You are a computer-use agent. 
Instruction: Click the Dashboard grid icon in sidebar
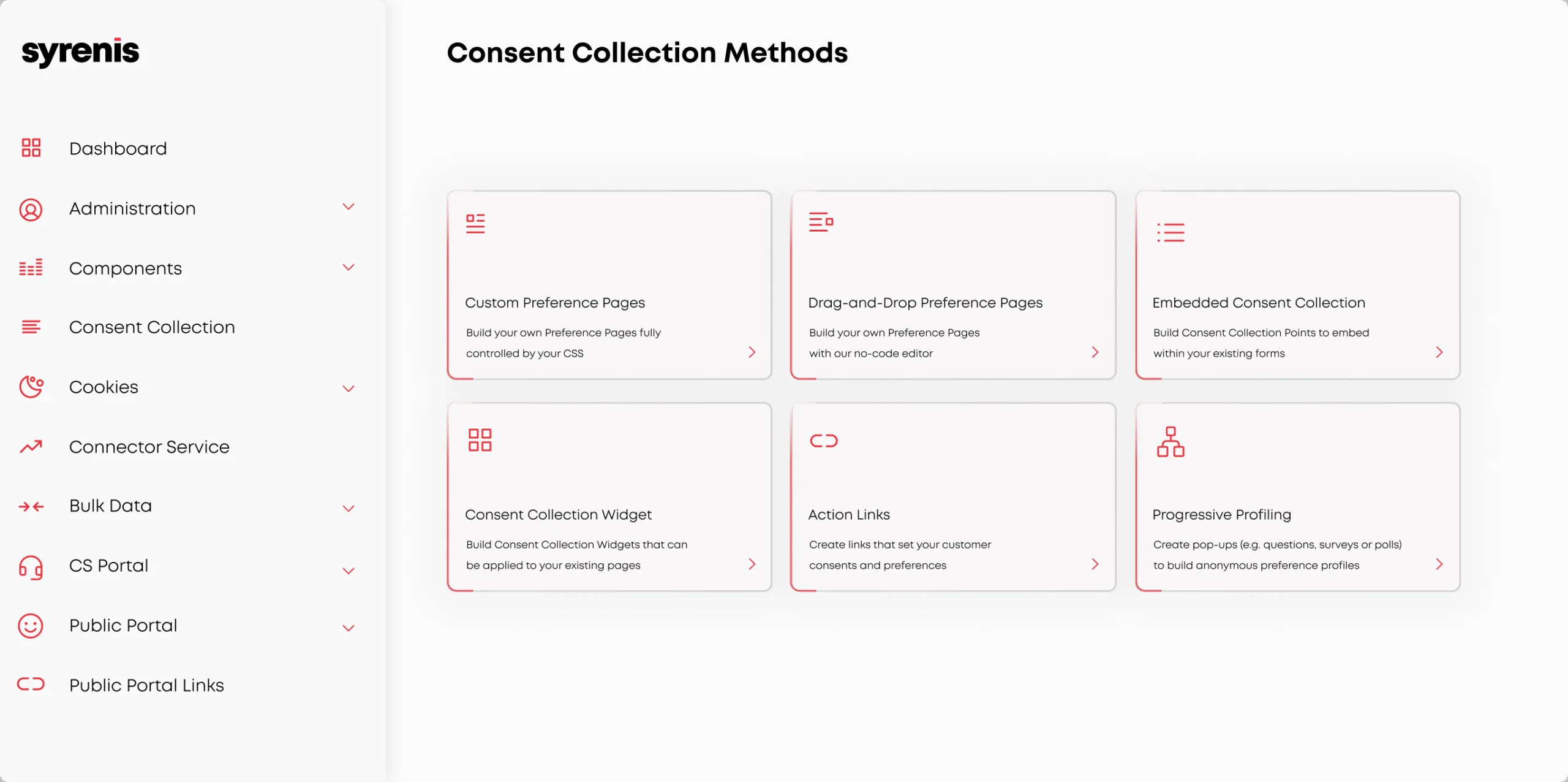(x=31, y=148)
